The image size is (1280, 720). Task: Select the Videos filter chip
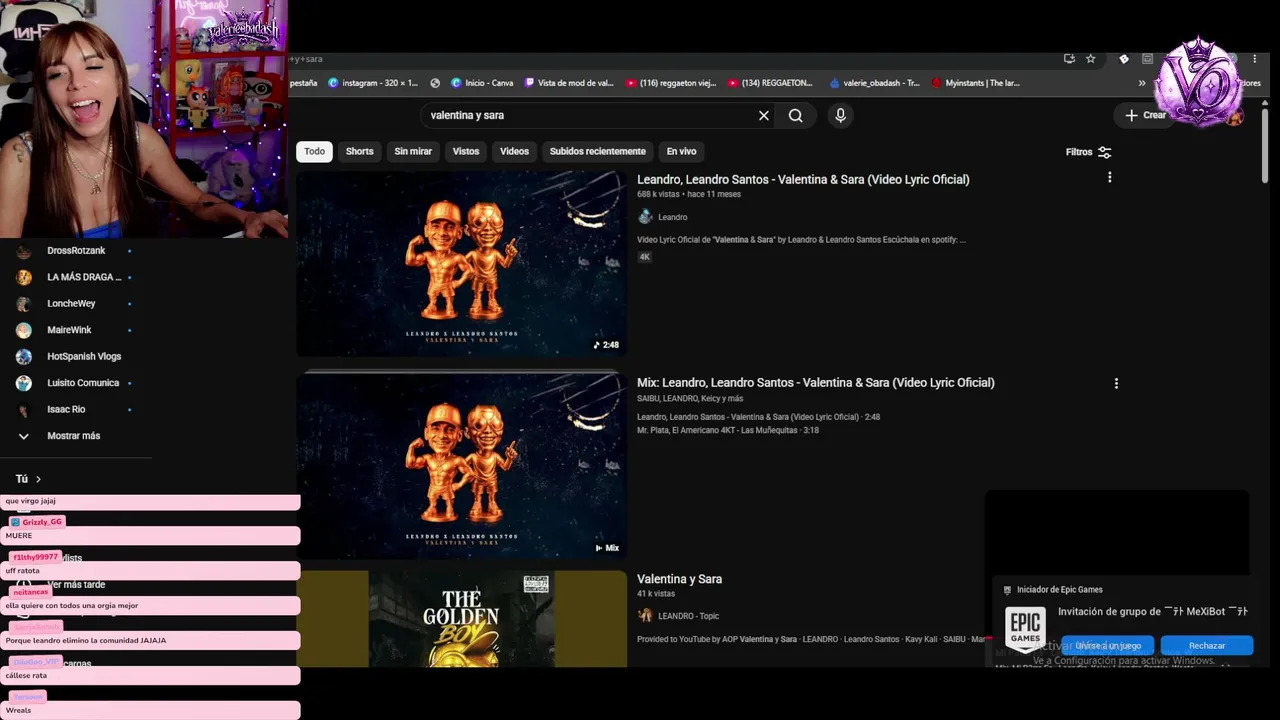tap(514, 151)
